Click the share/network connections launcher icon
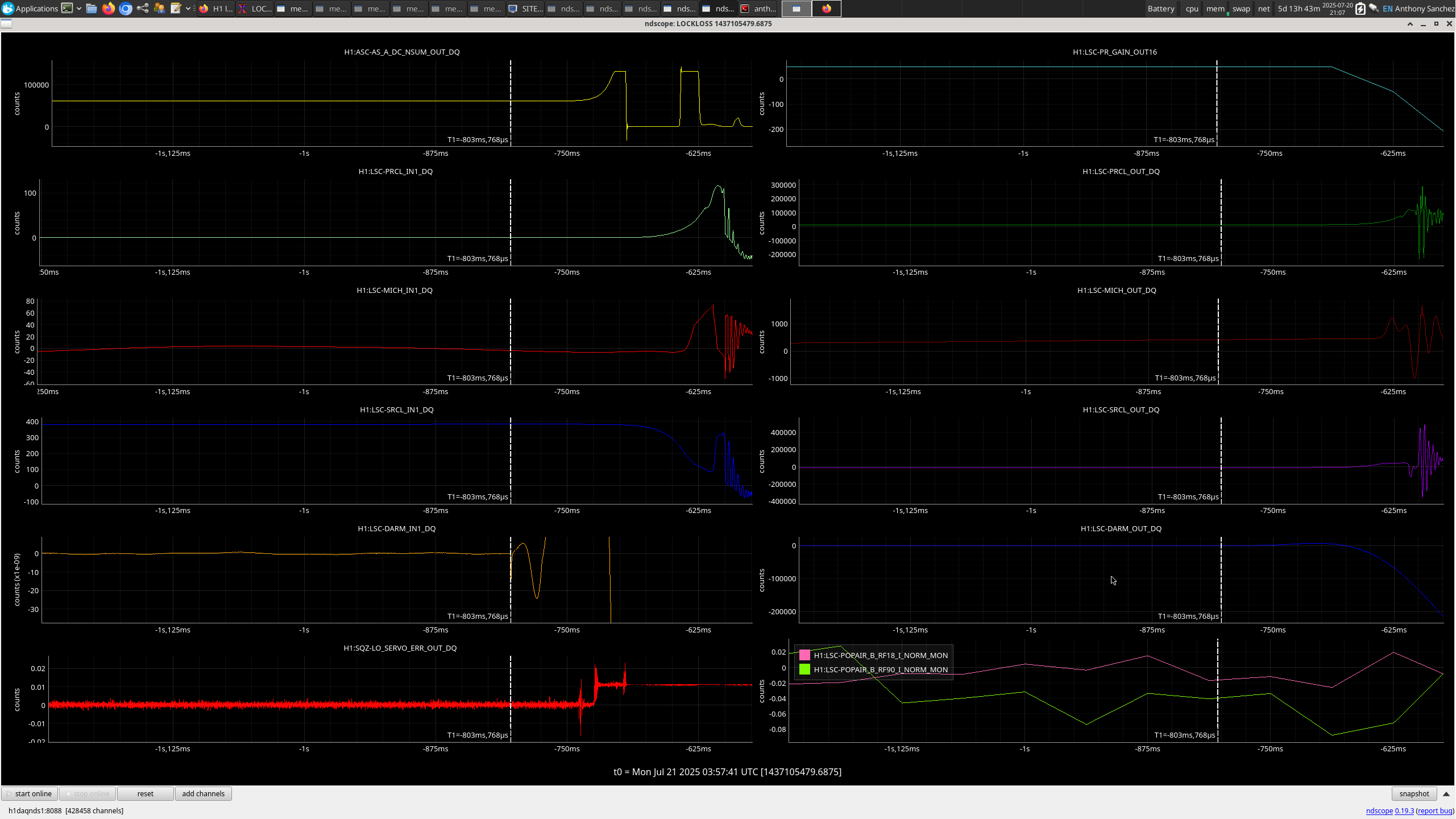The width and height of the screenshot is (1456, 819). 143,9
